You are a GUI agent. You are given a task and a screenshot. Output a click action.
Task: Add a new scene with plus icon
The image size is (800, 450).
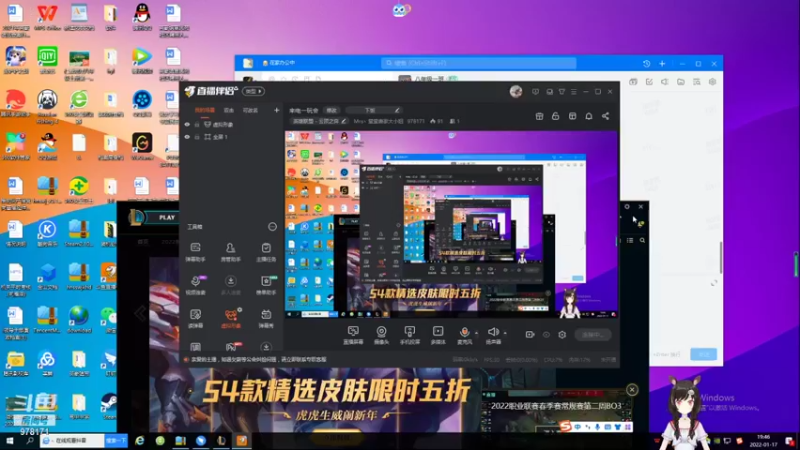pos(277,110)
